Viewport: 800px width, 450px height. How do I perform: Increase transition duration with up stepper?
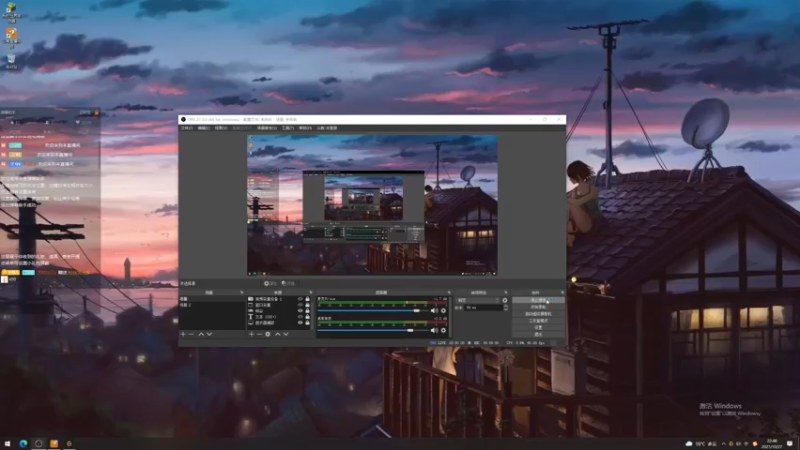point(506,306)
